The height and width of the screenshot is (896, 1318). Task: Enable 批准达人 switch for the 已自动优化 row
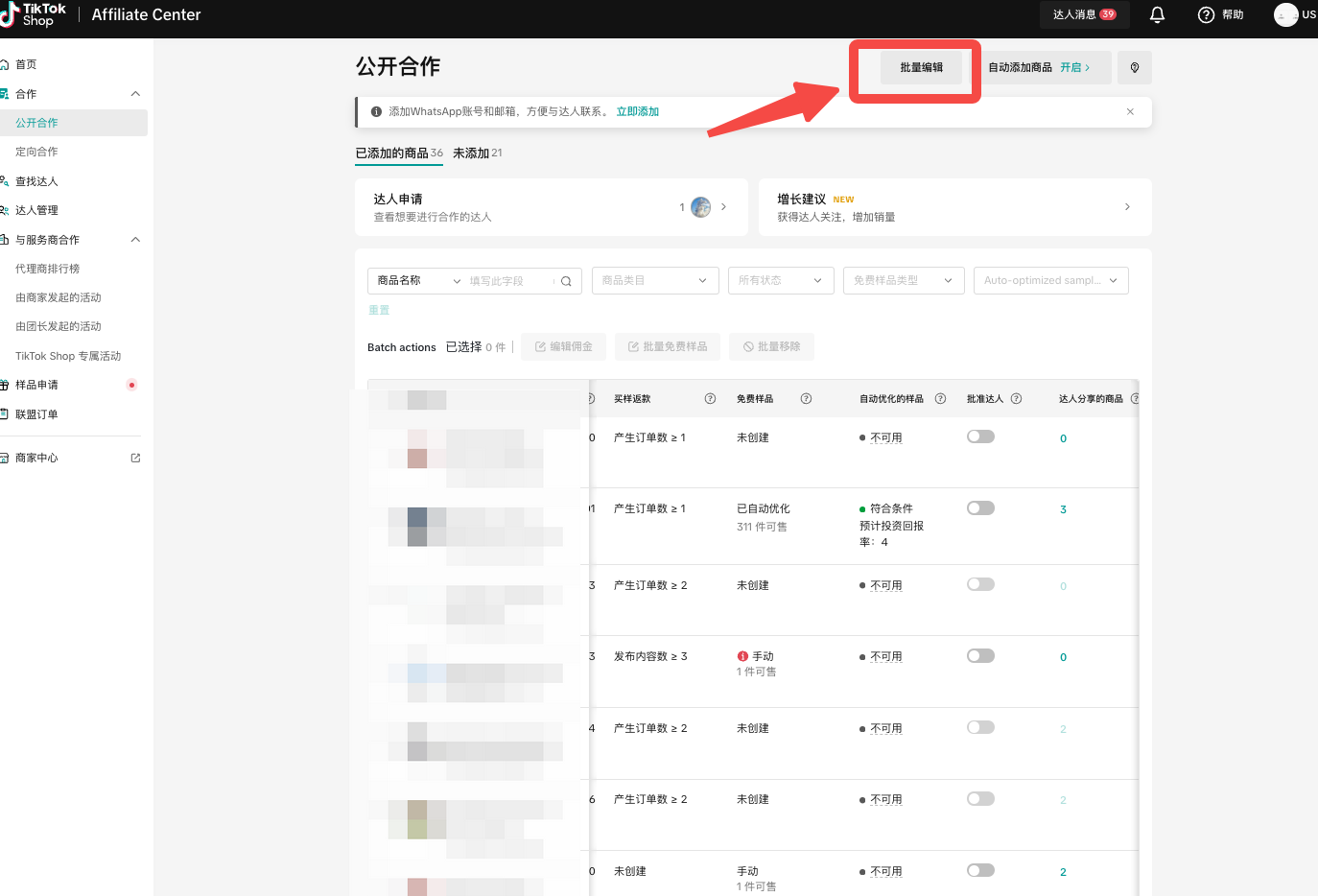[x=980, y=508]
